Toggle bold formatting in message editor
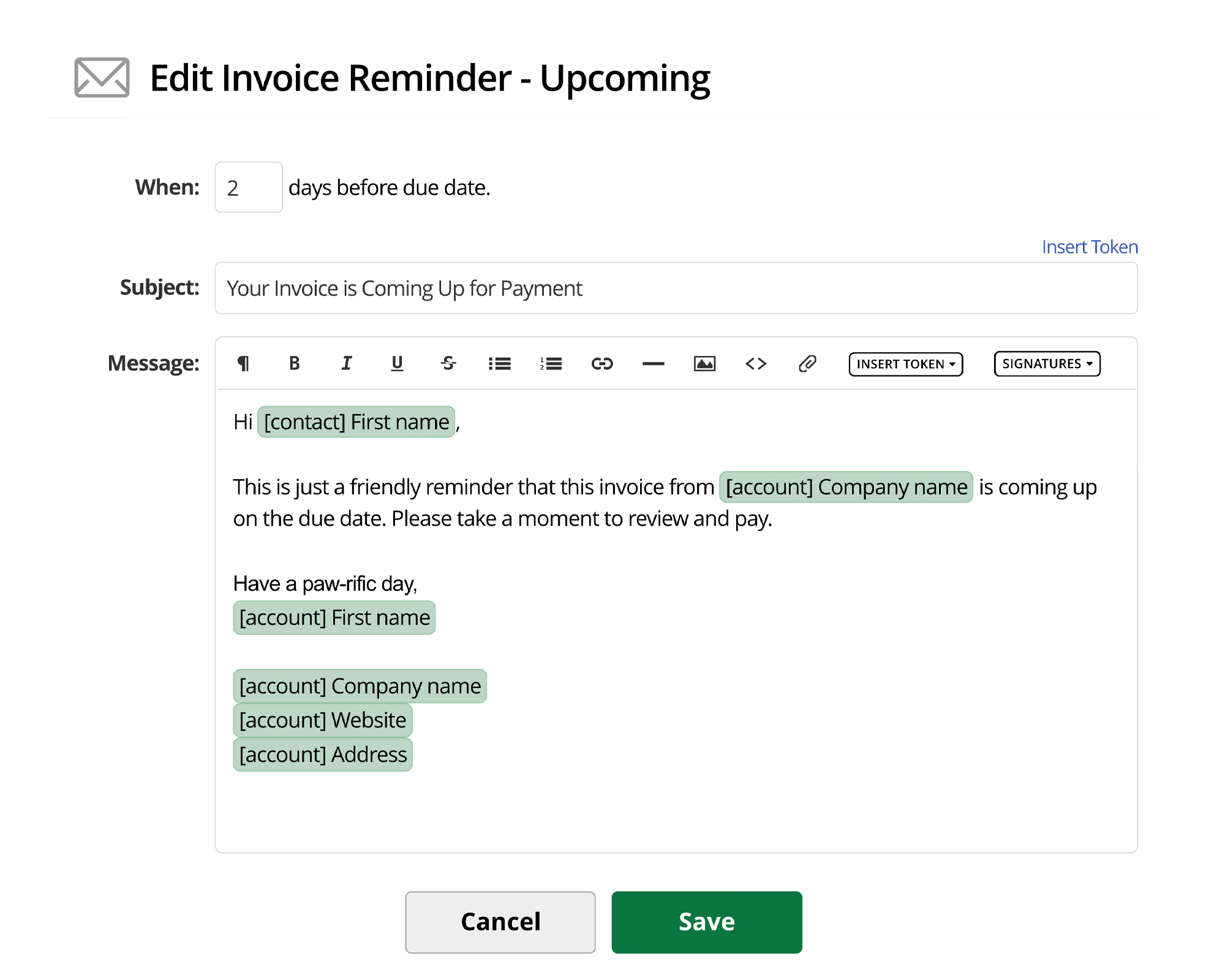The height and width of the screenshot is (980, 1225). click(x=294, y=363)
